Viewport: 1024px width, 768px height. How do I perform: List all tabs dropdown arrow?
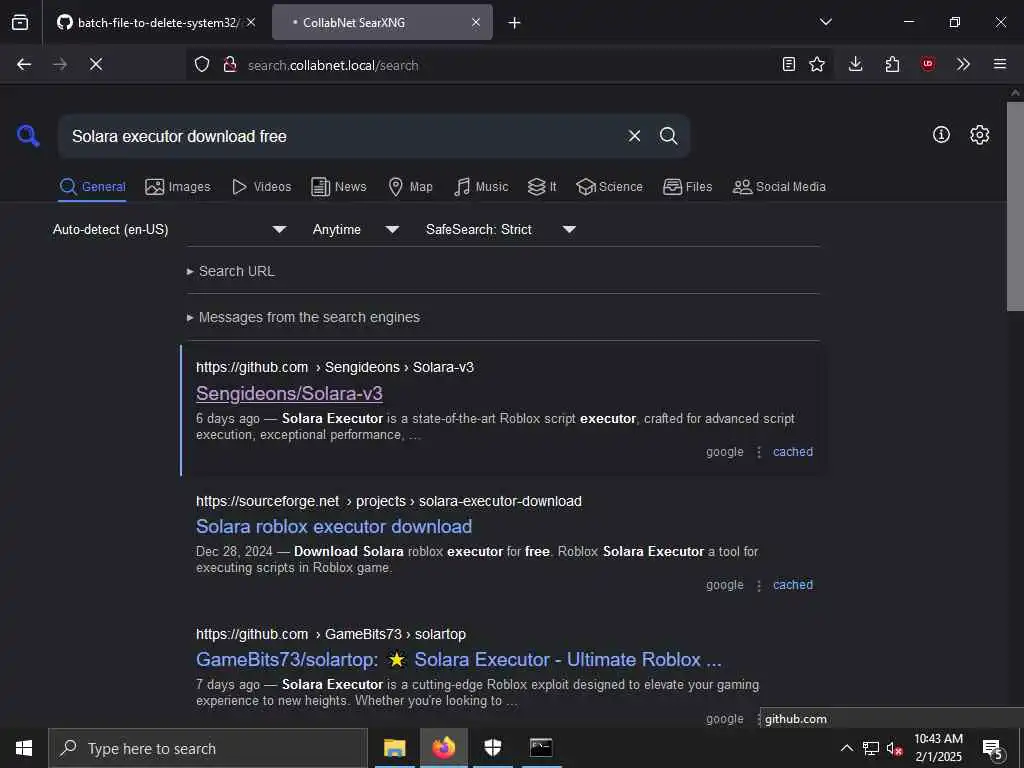(x=826, y=22)
